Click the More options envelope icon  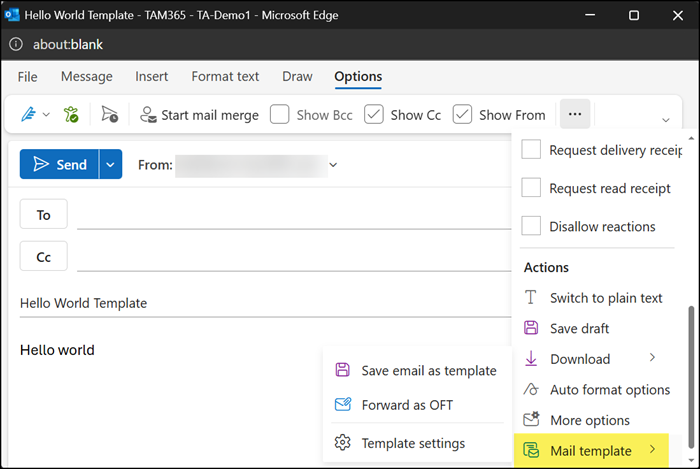pyautogui.click(x=531, y=419)
